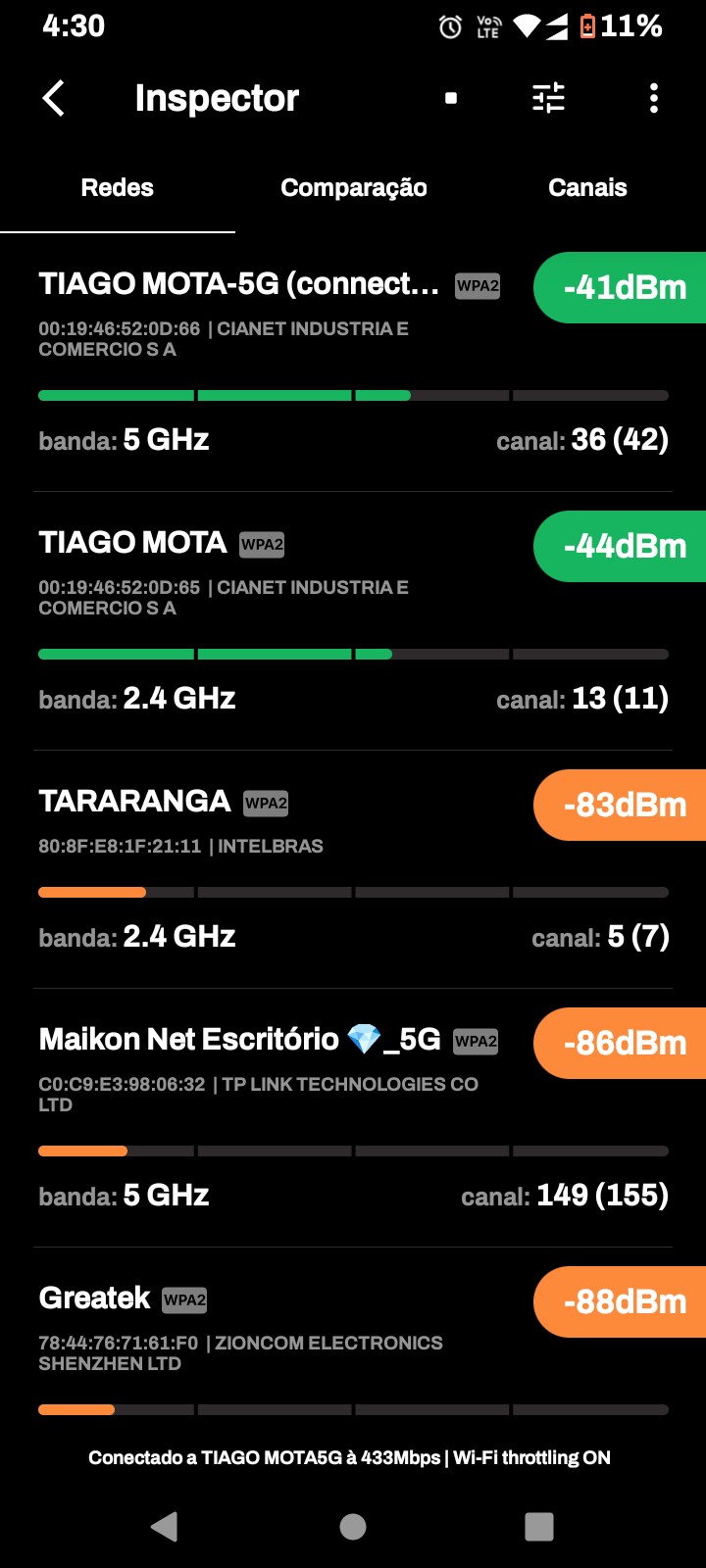Tap the TIAGO MOTA signal strength bar
Viewport: 706px width, 1568px height.
(x=353, y=654)
